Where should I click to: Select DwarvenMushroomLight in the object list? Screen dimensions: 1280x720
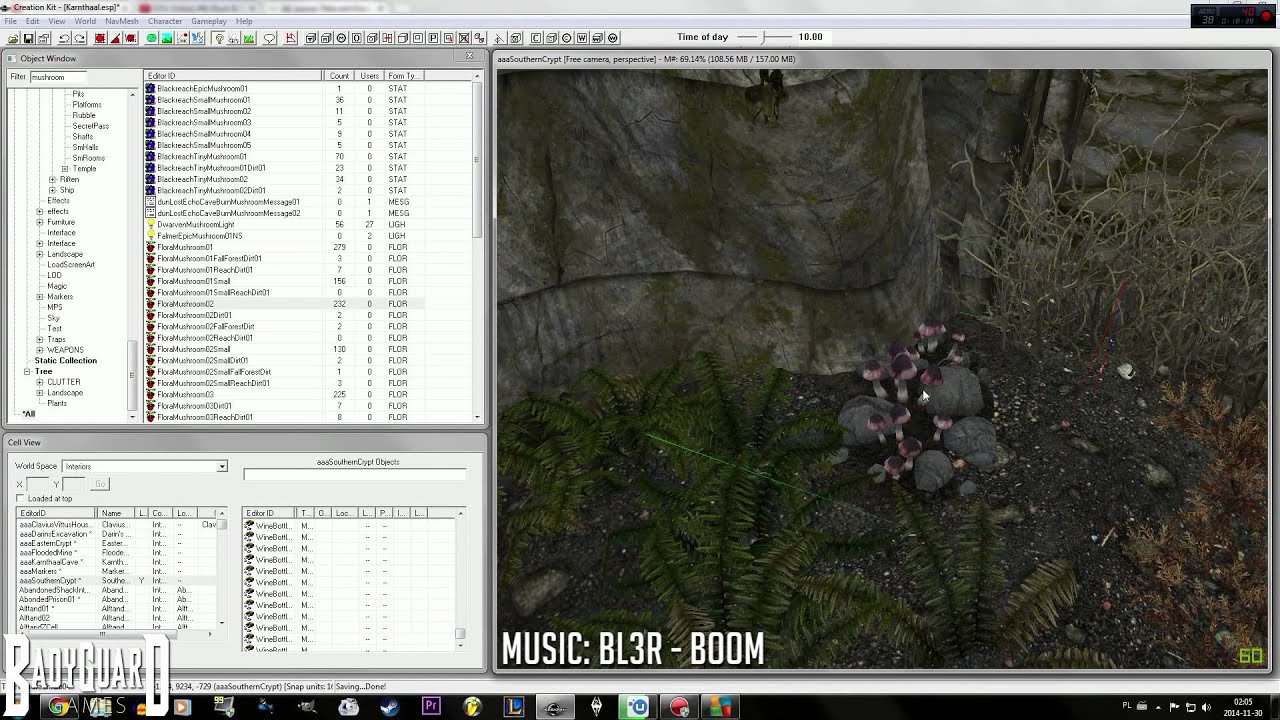(195, 225)
